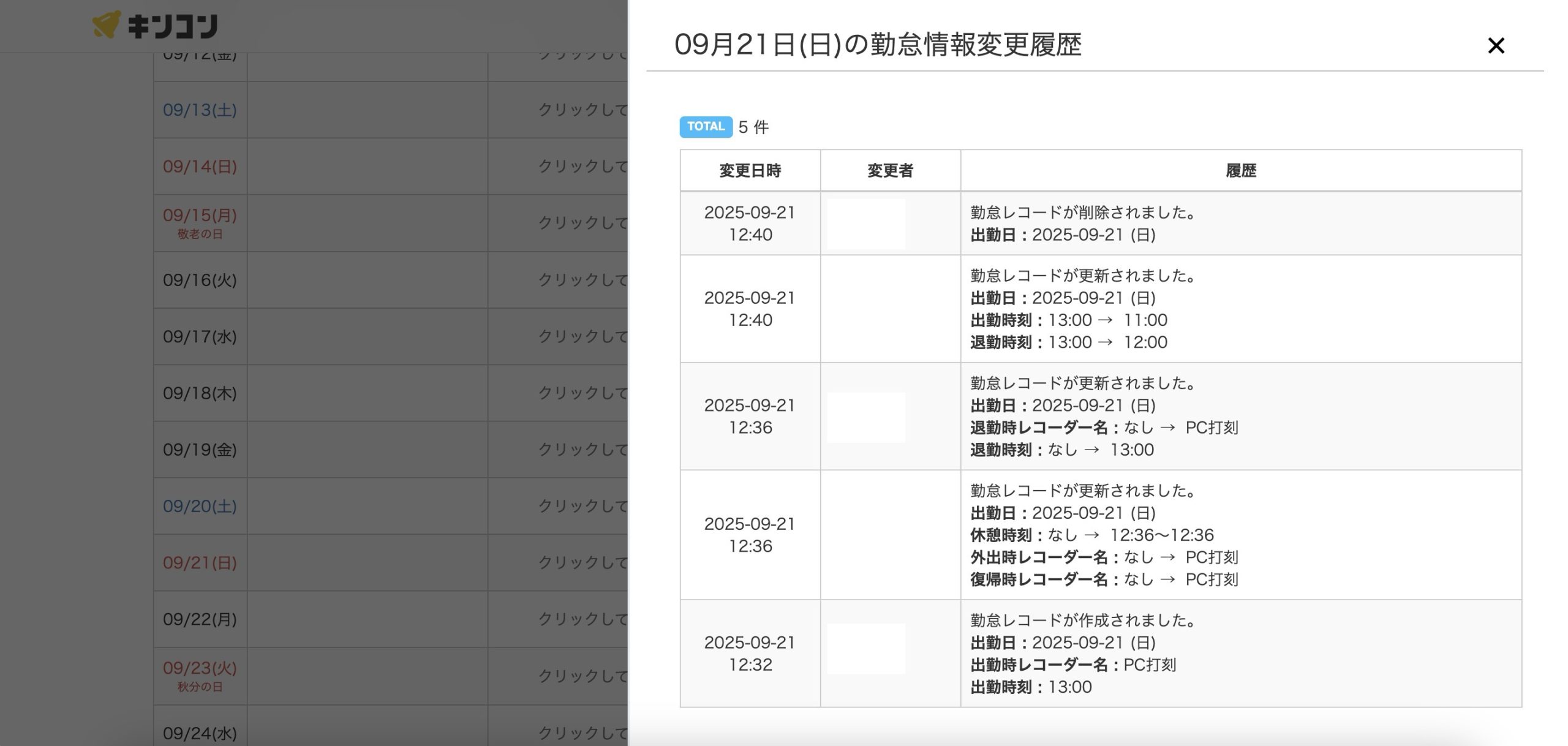Select the entry with 休憩時刻 12:36〜12:36

[1091, 535]
